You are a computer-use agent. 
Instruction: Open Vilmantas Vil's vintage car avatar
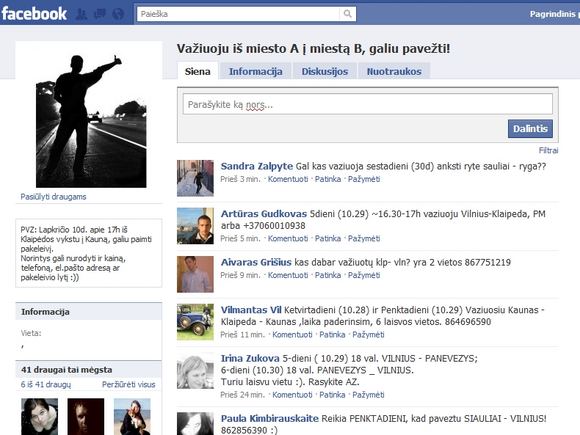click(x=195, y=322)
